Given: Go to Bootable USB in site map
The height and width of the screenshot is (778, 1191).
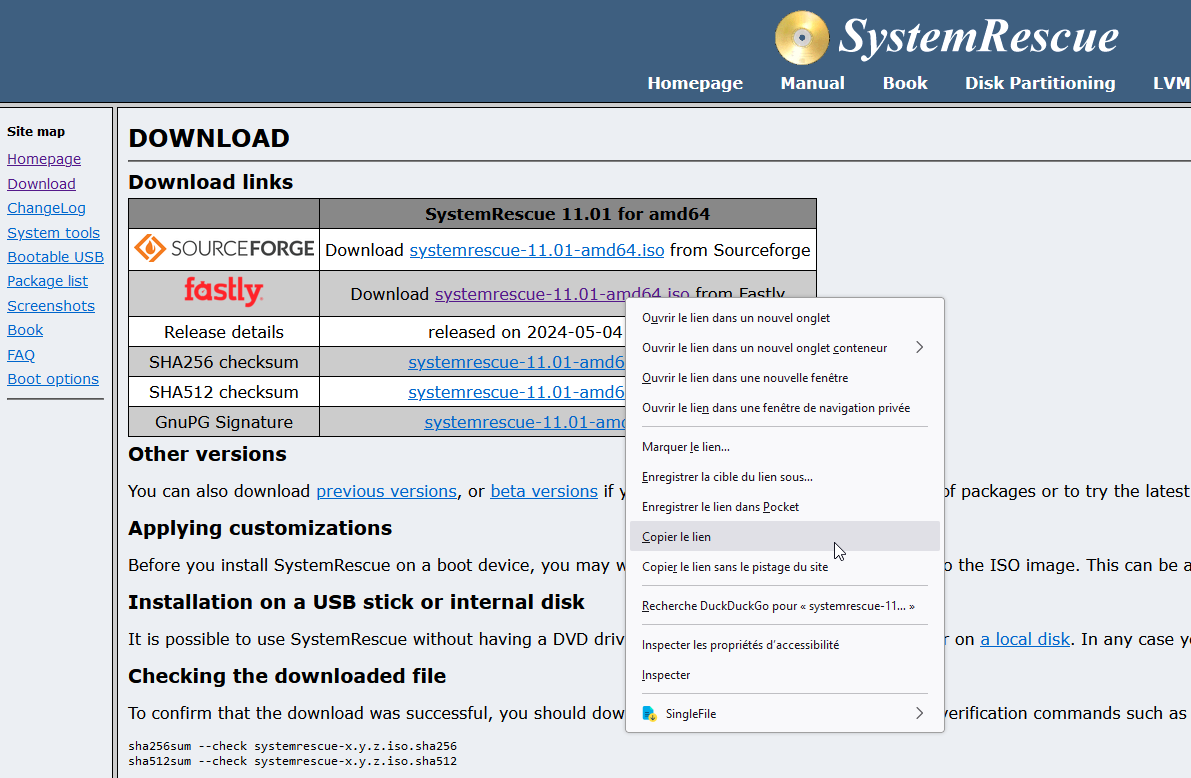Looking at the screenshot, I should pos(55,257).
